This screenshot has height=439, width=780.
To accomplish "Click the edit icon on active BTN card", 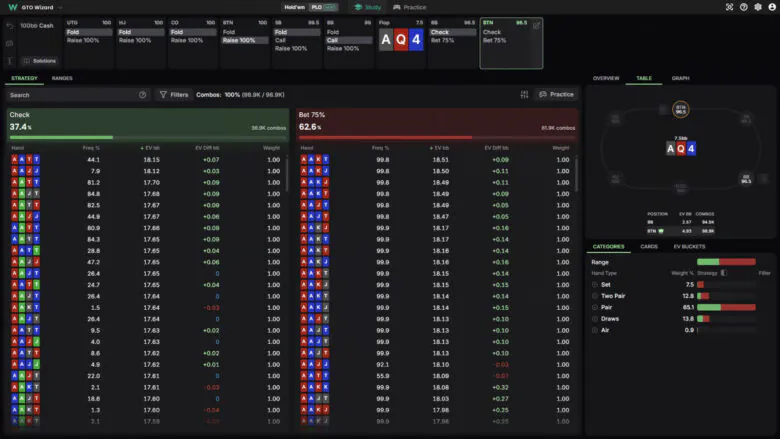I will coord(536,25).
